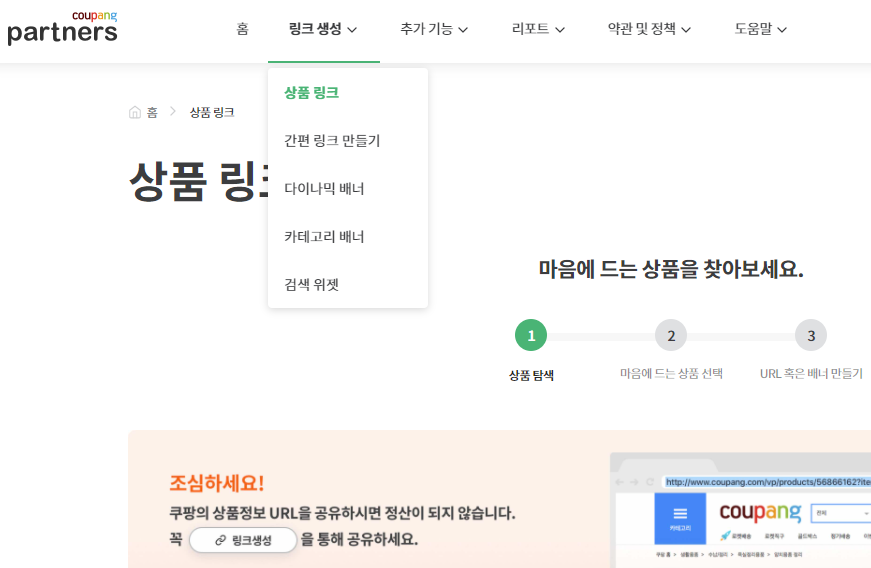Expand the 링크 생성 menu
Image resolution: width=871 pixels, height=568 pixels.
323,29
